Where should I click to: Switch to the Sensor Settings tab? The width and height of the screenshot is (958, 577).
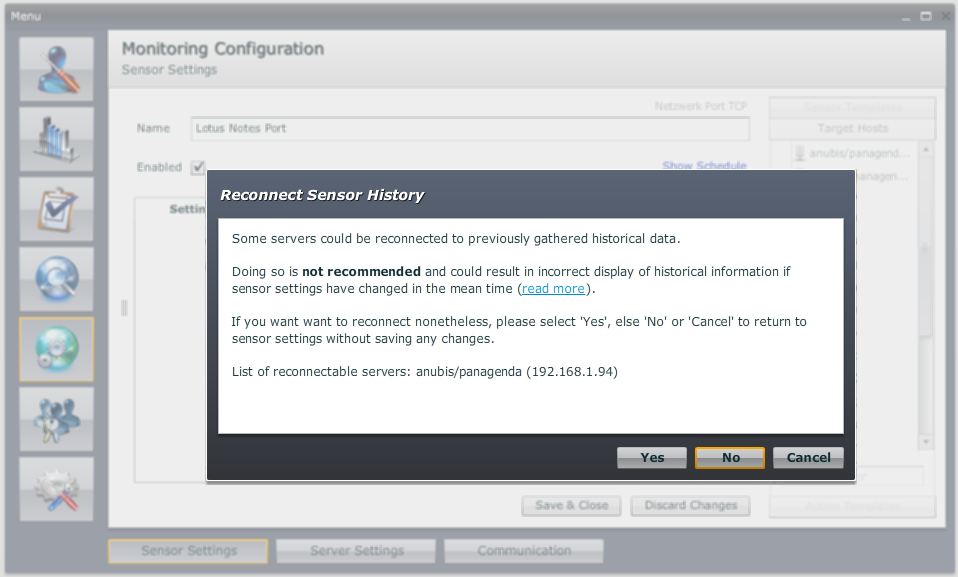point(188,551)
